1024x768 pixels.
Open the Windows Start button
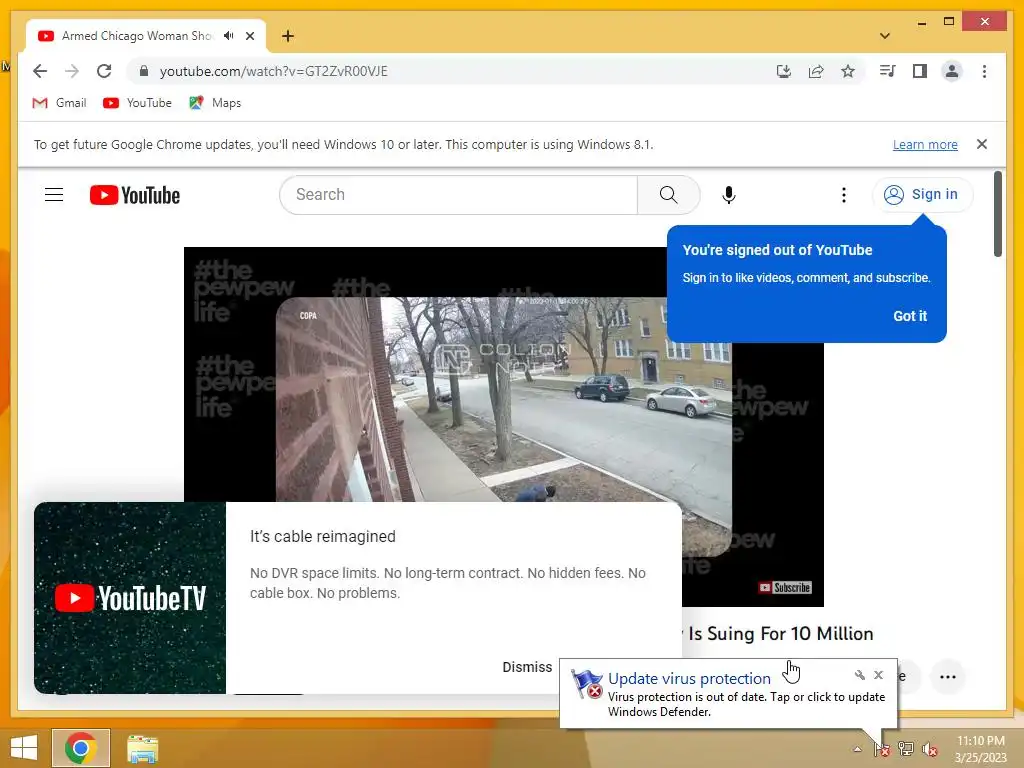tap(24, 748)
